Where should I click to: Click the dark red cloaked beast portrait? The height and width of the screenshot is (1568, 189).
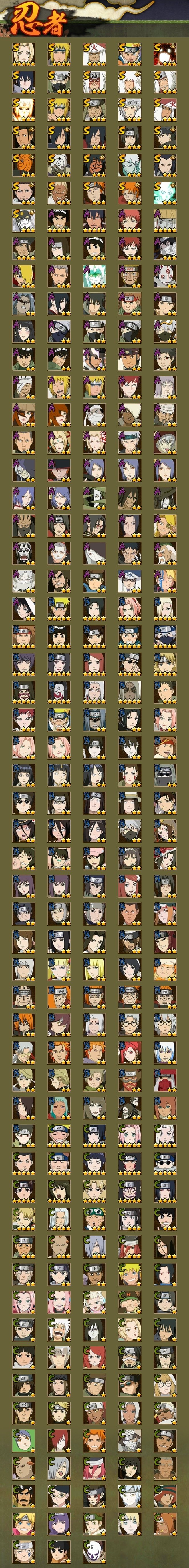point(165,53)
